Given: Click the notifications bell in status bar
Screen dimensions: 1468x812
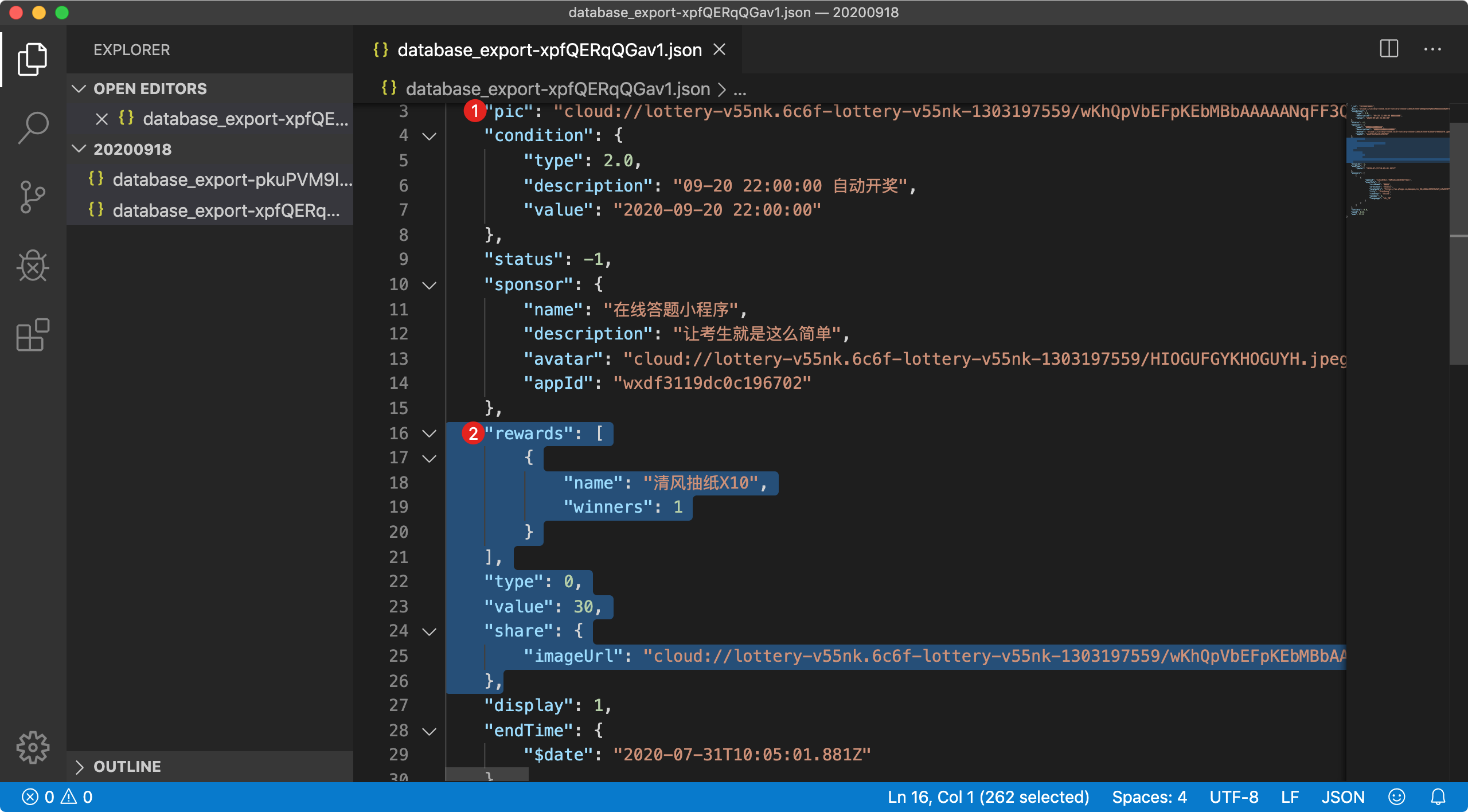Looking at the screenshot, I should (x=1438, y=797).
